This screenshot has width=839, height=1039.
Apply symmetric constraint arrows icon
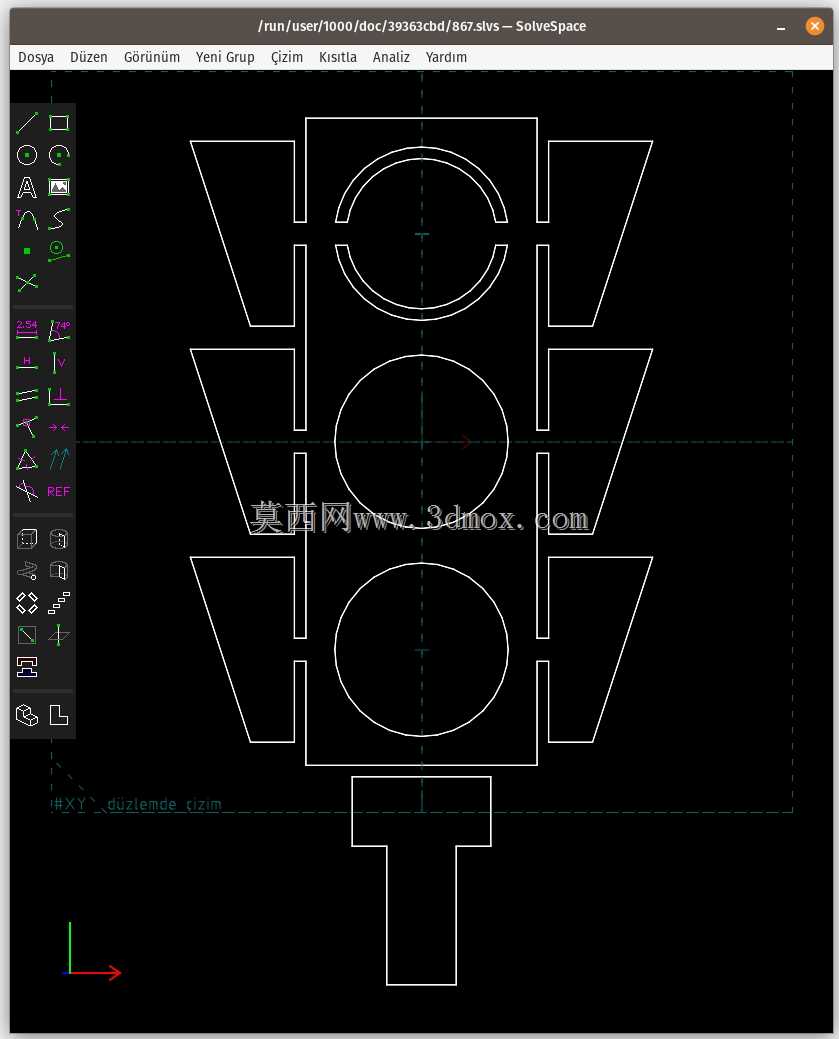coord(59,427)
